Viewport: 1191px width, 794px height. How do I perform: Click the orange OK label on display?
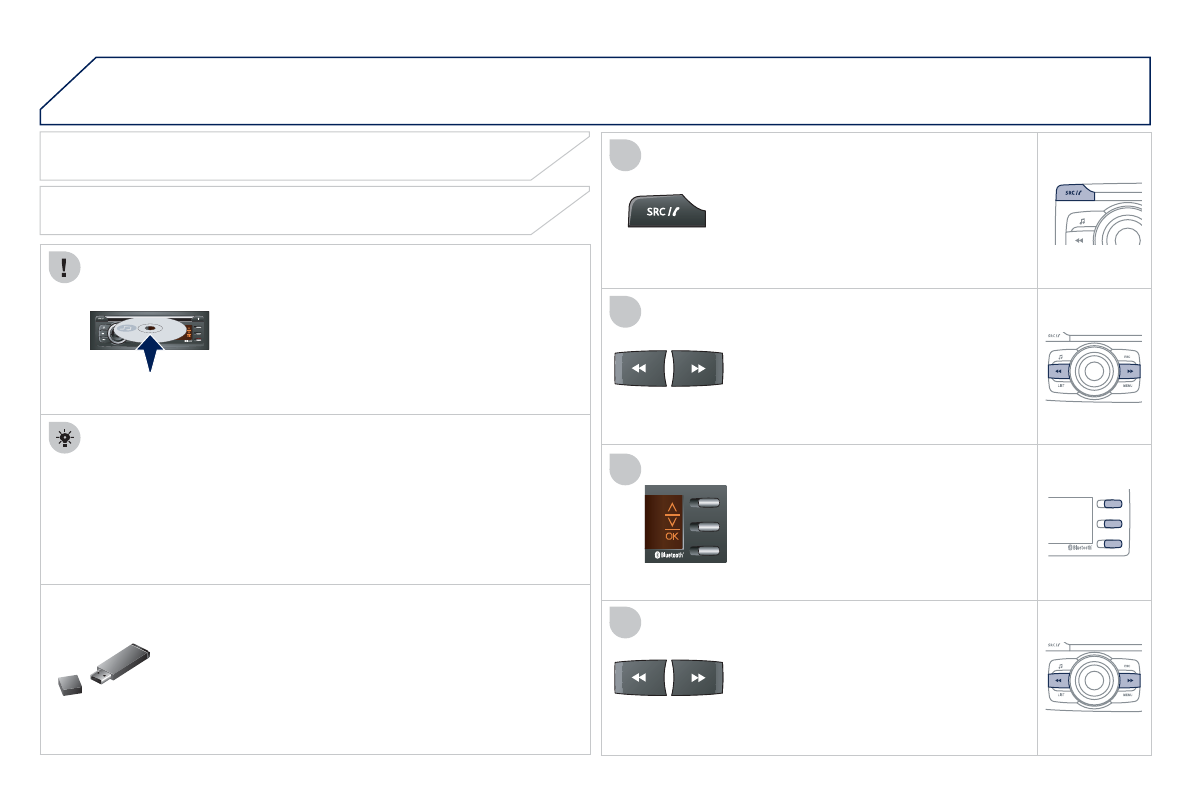click(x=671, y=535)
